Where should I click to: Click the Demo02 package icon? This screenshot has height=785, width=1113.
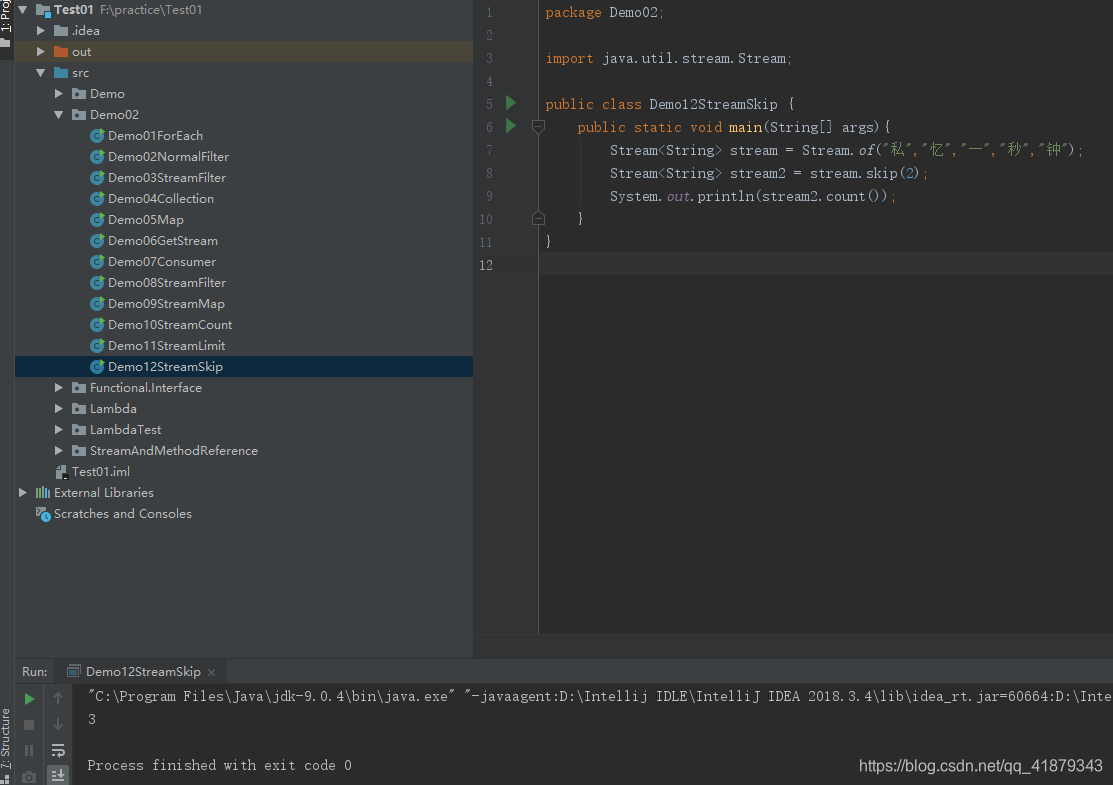coord(79,115)
